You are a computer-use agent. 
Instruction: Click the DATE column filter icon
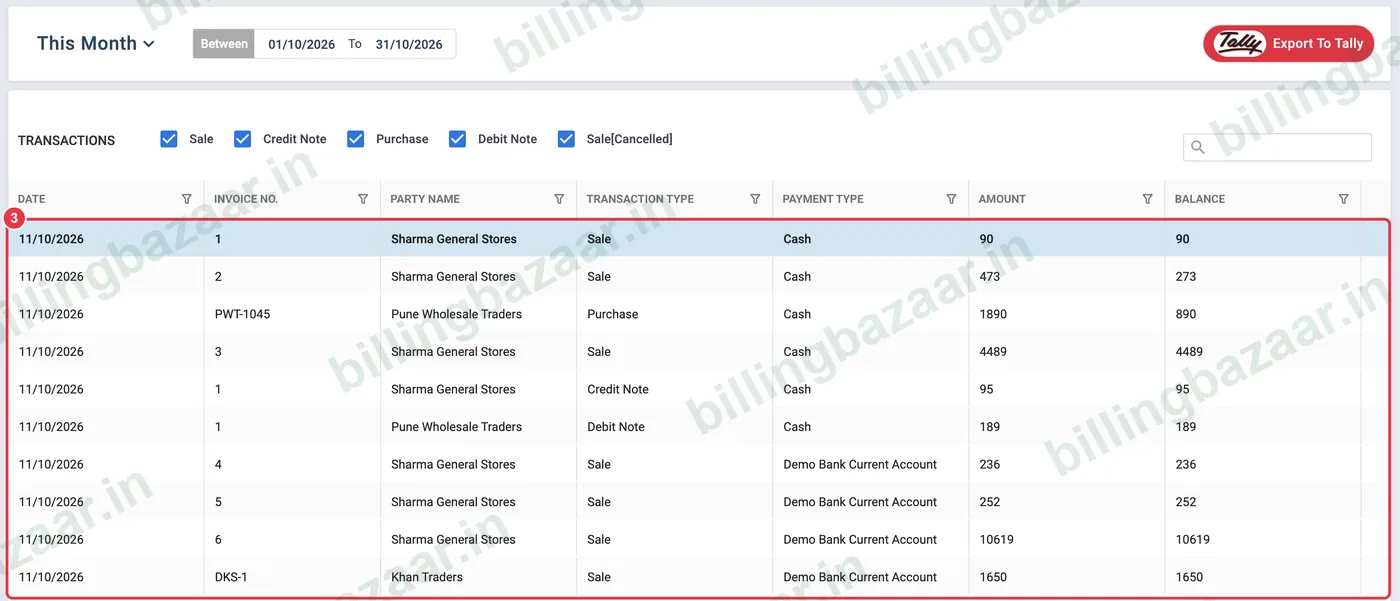(187, 199)
